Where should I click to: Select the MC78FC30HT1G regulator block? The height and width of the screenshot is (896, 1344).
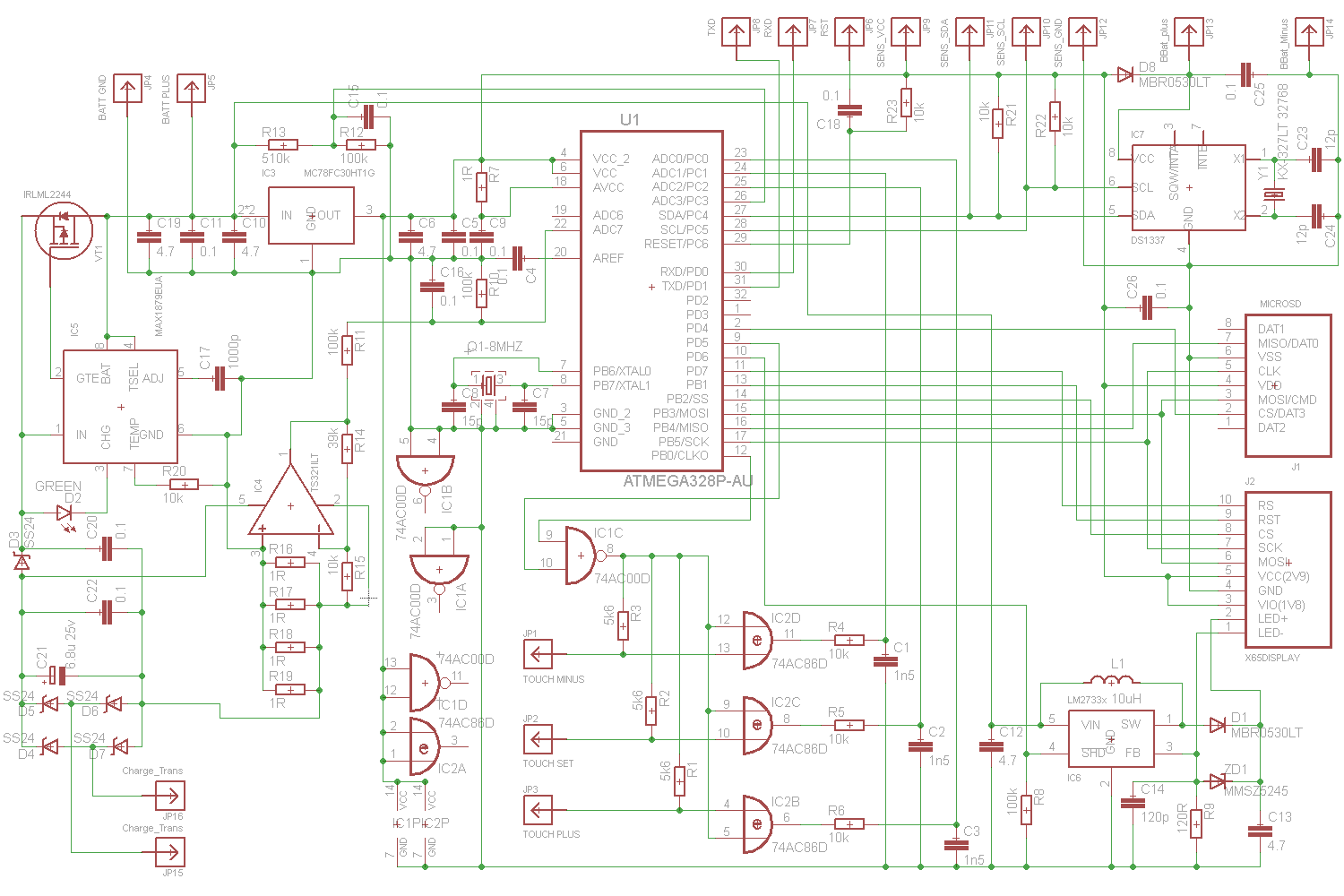(x=311, y=215)
